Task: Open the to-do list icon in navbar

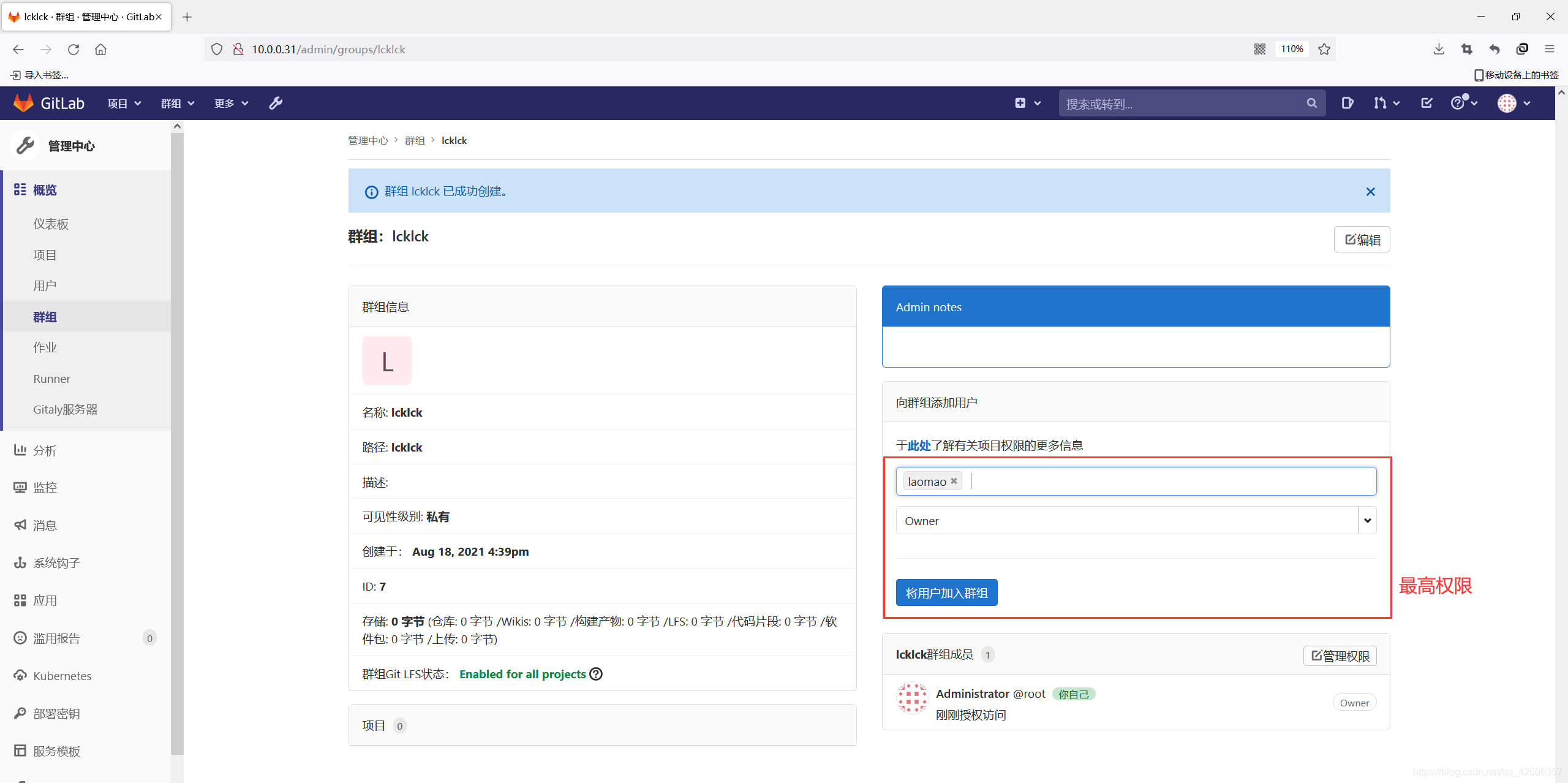Action: [x=1427, y=103]
